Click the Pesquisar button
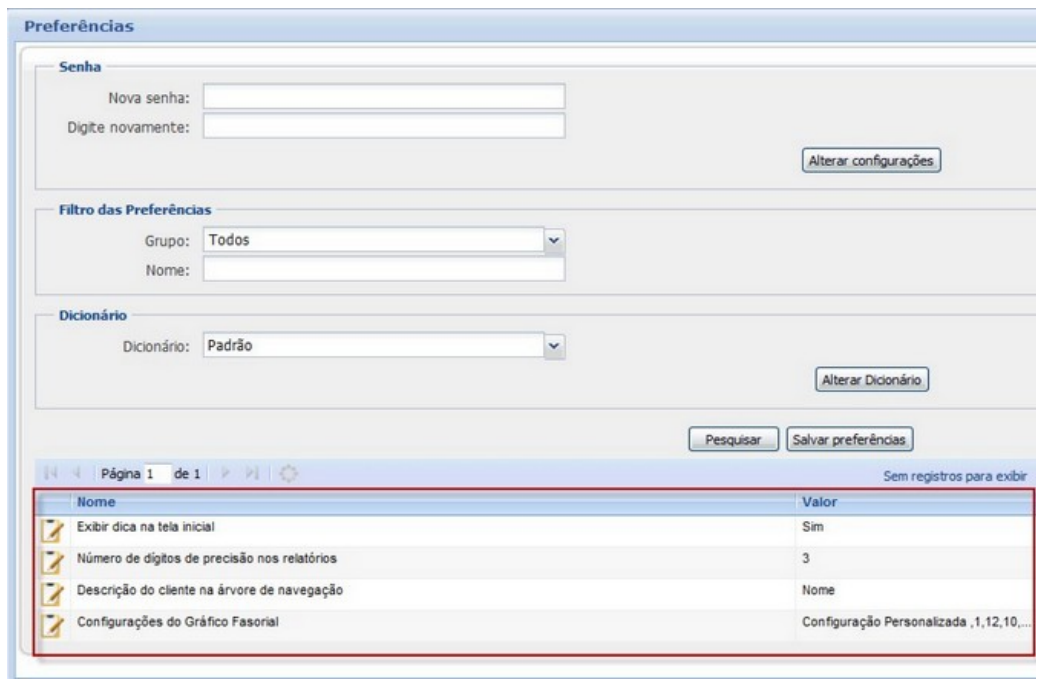Screen dimensions: 1046x687 pyautogui.click(x=735, y=438)
